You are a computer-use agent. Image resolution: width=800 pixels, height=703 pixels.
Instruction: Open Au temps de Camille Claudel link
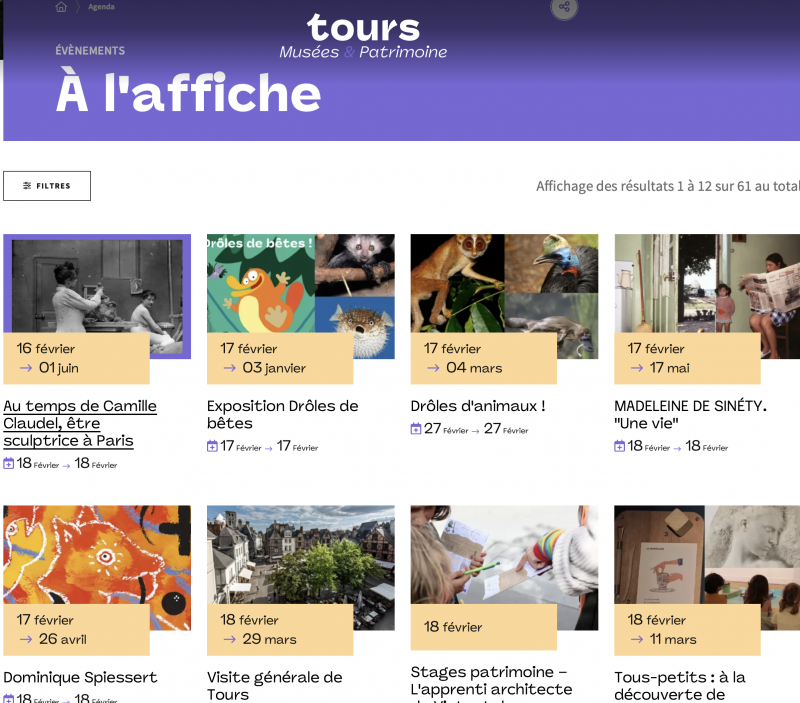[x=80, y=423]
